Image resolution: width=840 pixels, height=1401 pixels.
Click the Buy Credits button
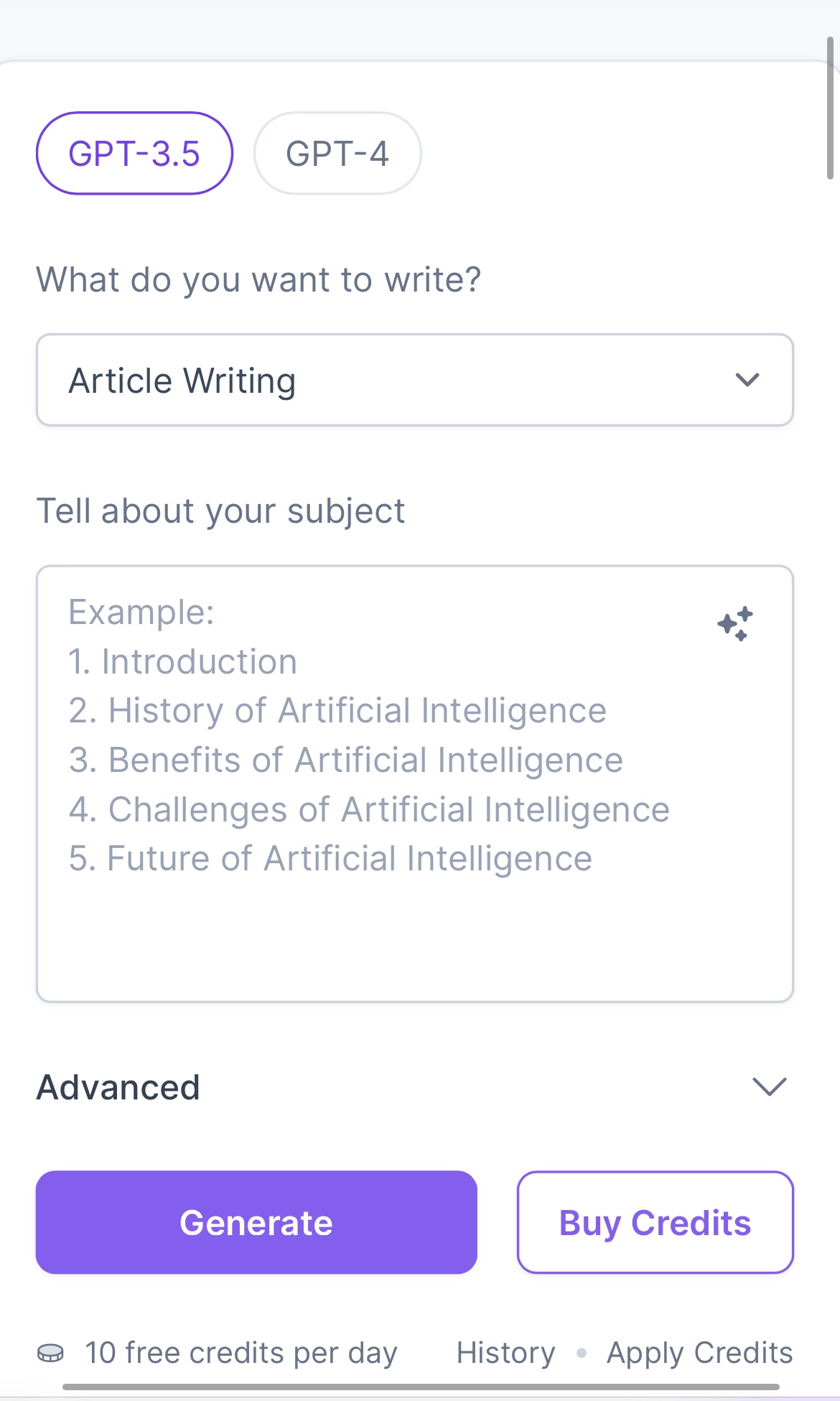pos(655,1222)
